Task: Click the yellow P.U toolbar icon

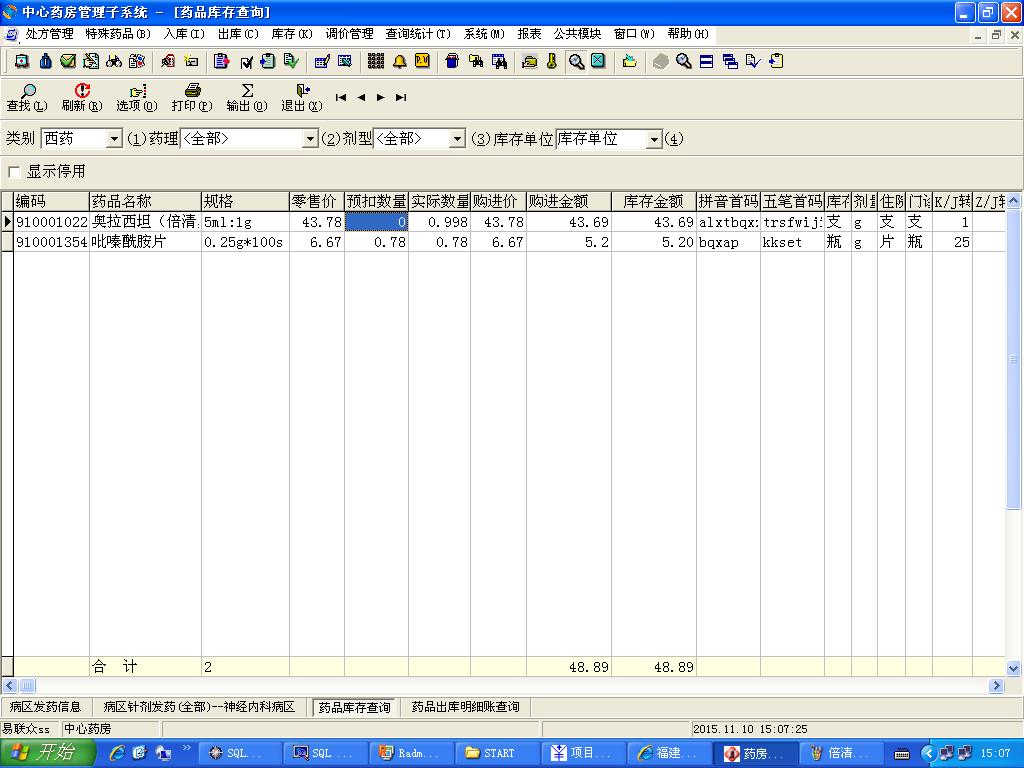Action: [423, 61]
